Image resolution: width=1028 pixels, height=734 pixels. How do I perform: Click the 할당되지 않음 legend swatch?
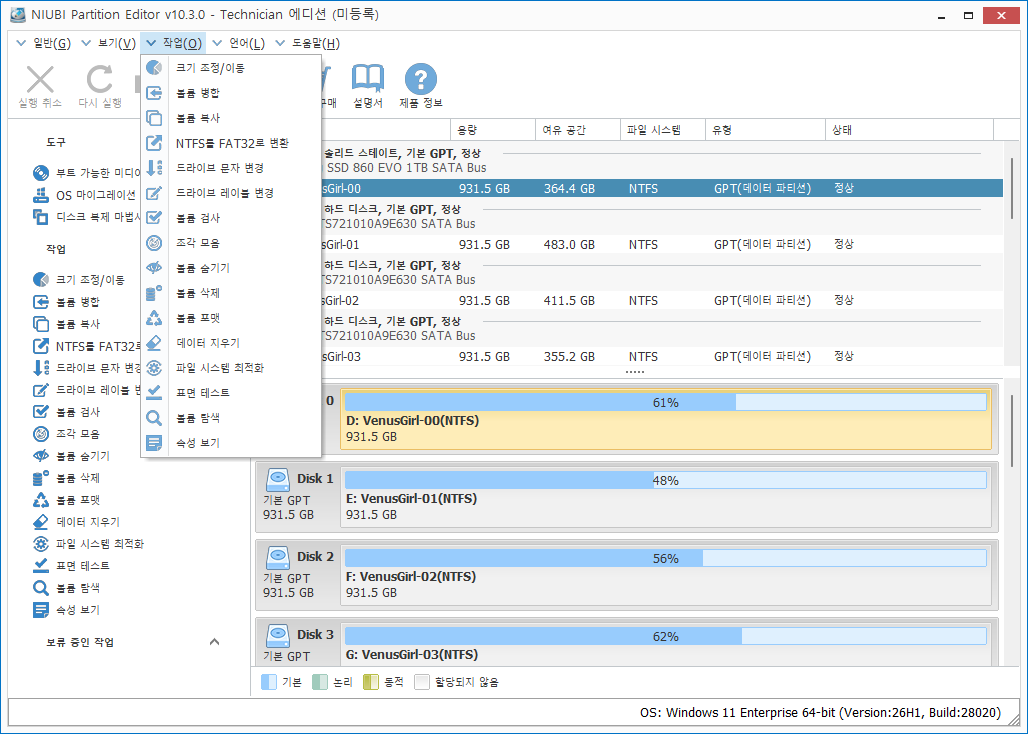tap(422, 682)
